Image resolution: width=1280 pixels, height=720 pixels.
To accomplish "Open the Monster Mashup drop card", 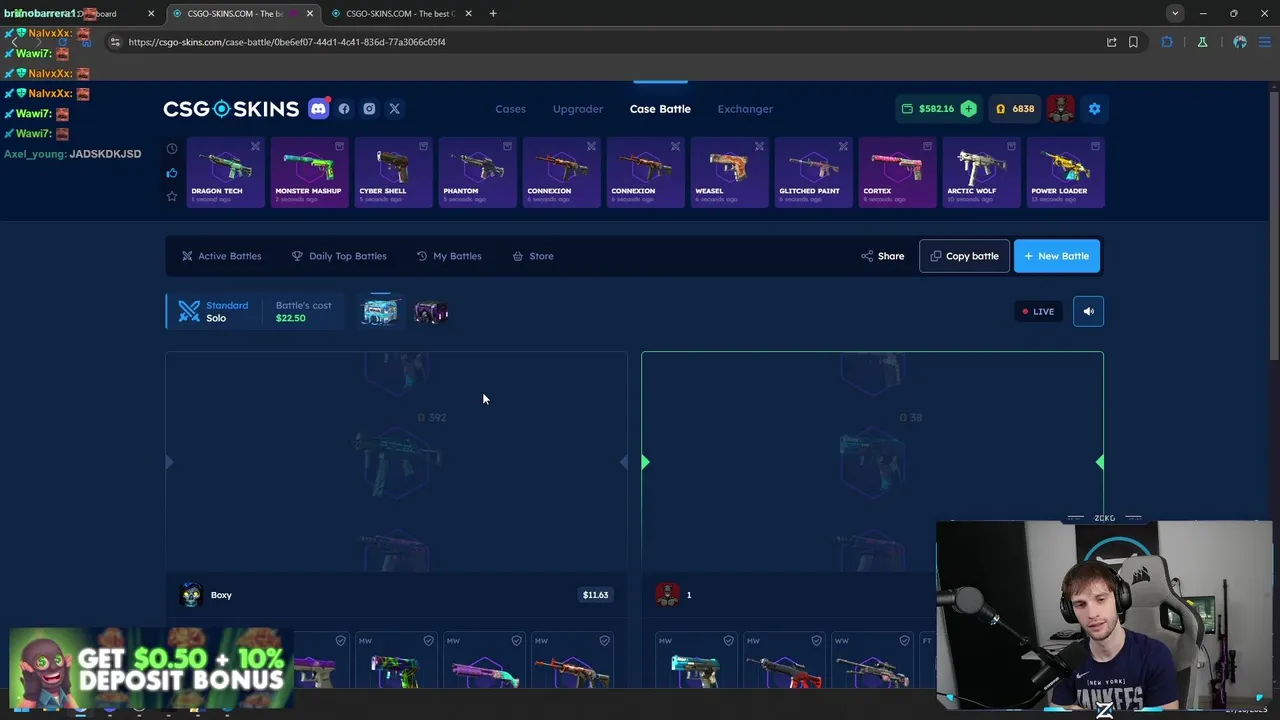I will 309,172.
